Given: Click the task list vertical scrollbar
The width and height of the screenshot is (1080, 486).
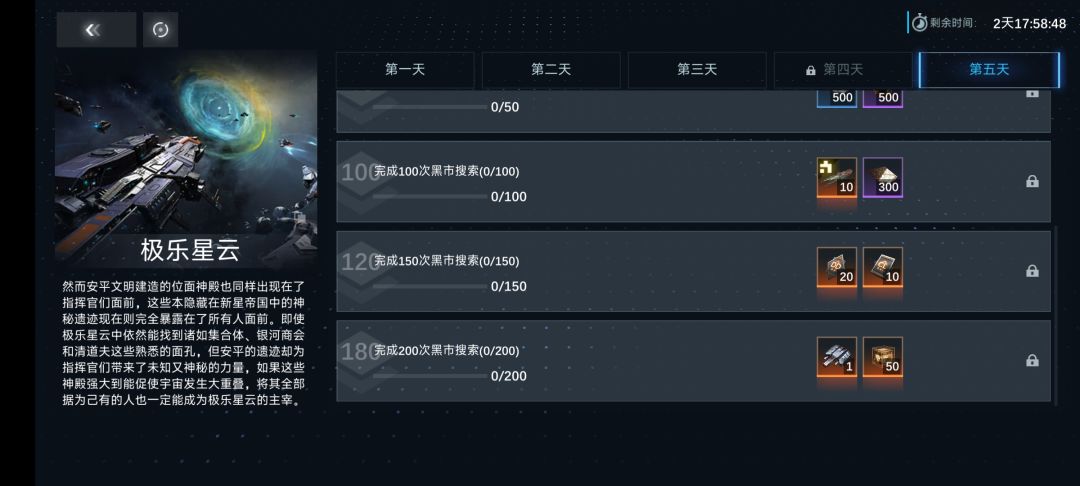Looking at the screenshot, I should [x=1056, y=315].
